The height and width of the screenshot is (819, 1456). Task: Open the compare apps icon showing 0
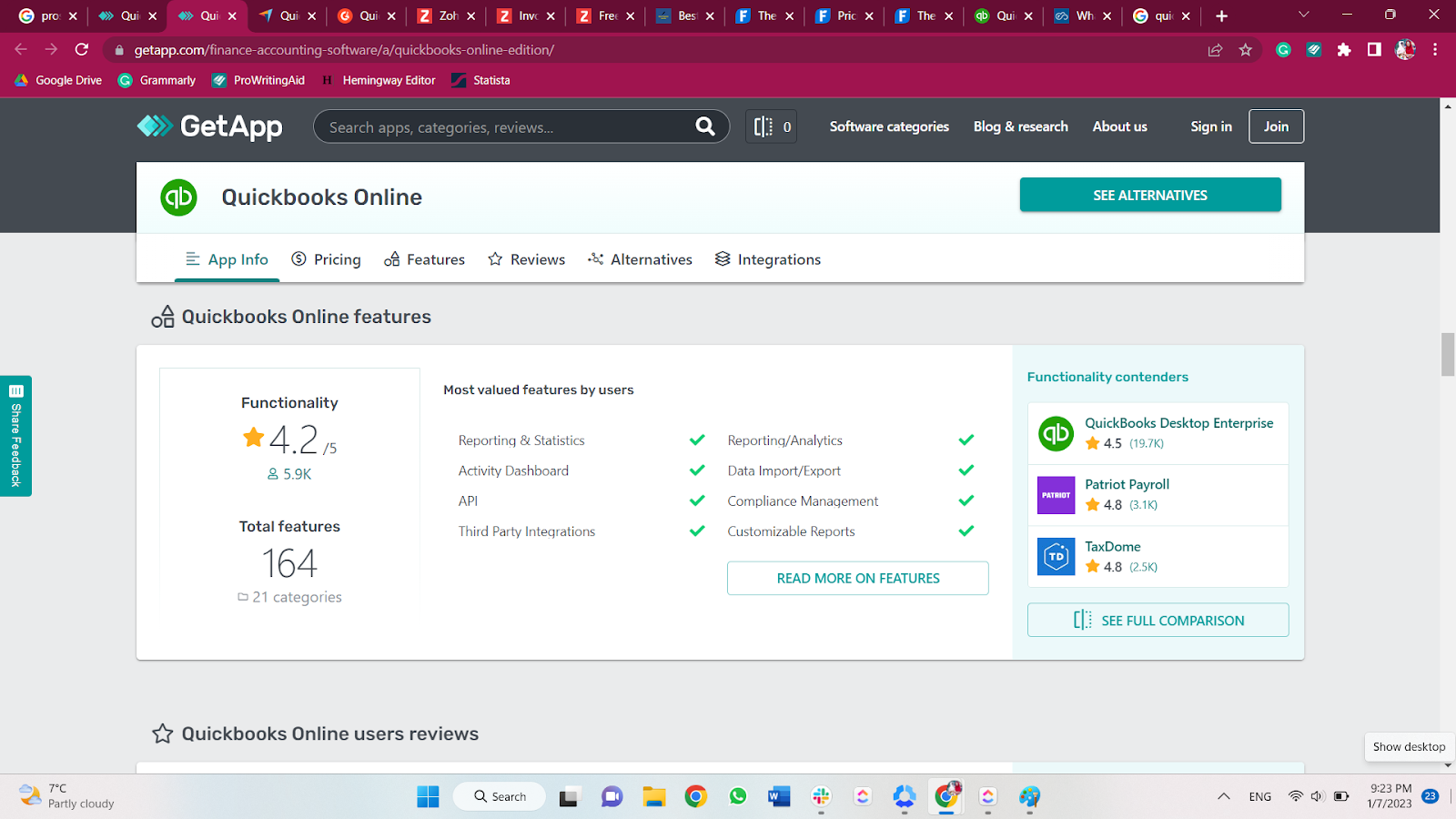772,126
